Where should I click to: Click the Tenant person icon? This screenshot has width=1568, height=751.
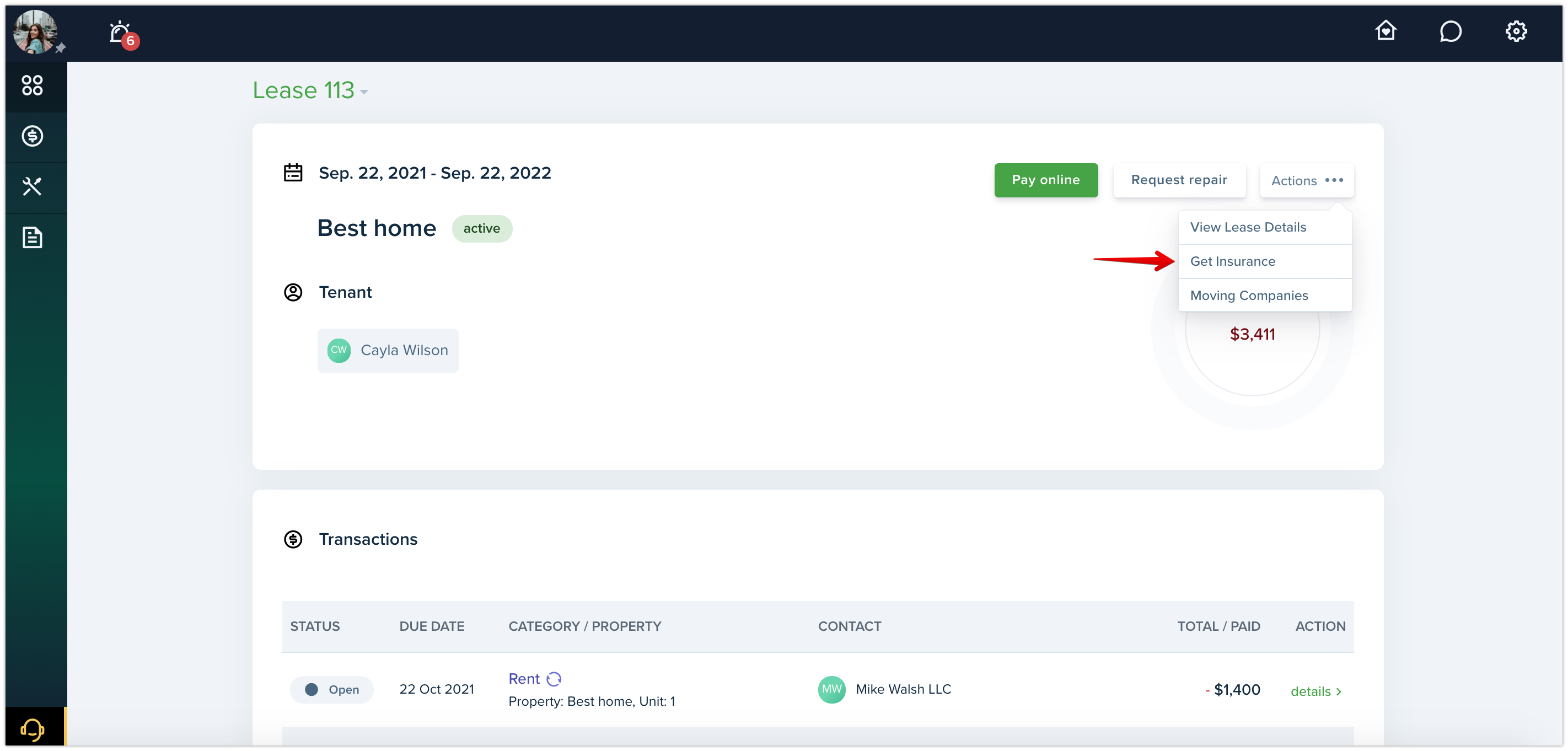[x=293, y=292]
